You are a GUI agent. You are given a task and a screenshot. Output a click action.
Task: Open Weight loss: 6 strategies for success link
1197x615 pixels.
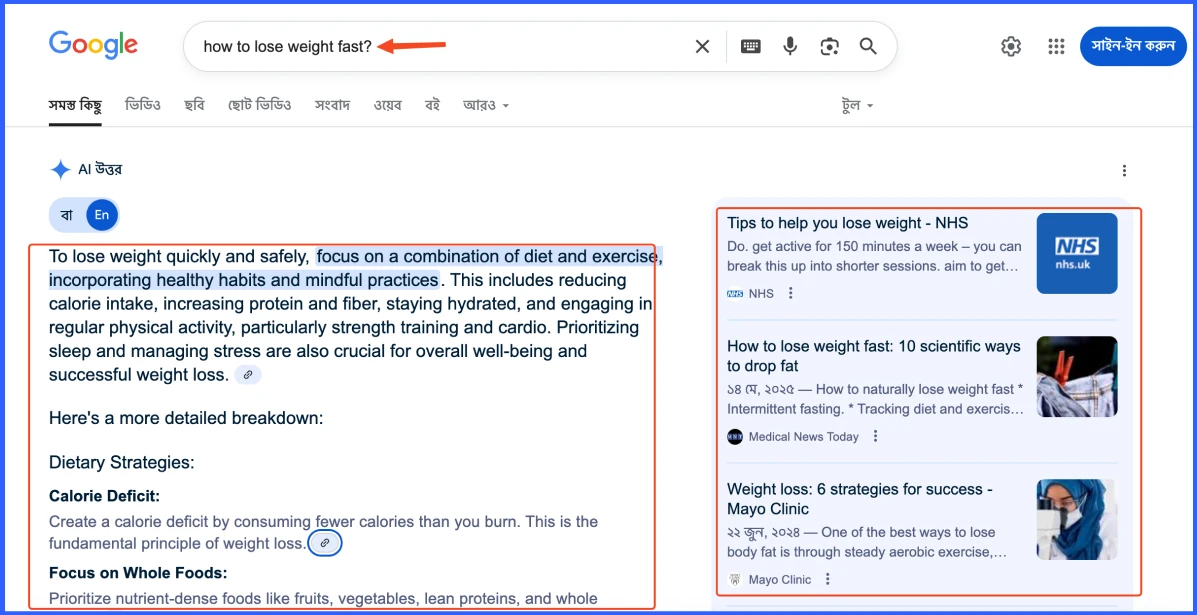pos(860,499)
